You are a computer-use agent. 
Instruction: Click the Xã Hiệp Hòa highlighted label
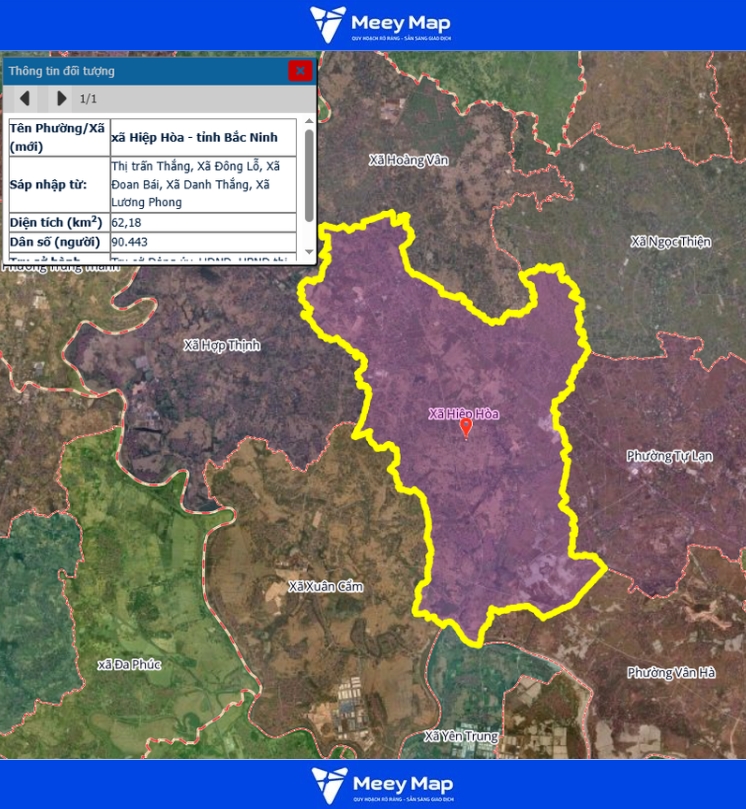tap(463, 413)
